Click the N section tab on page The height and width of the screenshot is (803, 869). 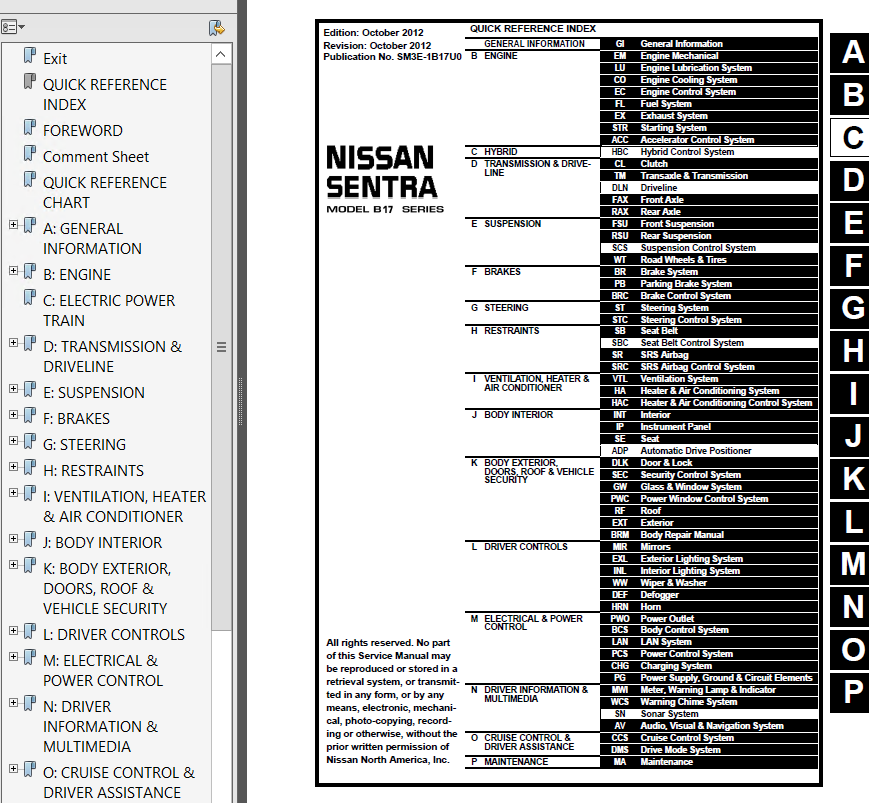click(851, 607)
